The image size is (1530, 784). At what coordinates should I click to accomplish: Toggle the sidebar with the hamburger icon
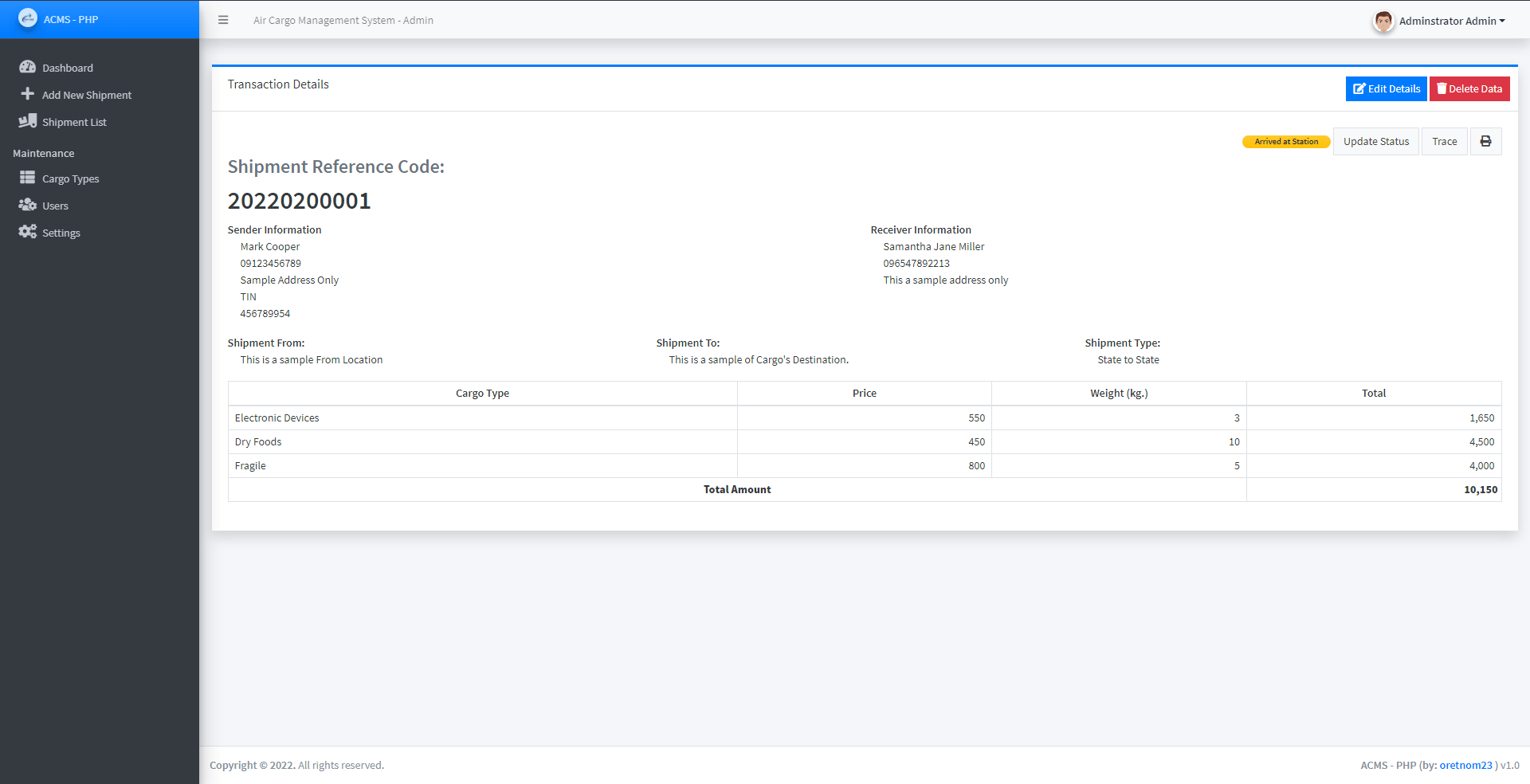coord(223,20)
